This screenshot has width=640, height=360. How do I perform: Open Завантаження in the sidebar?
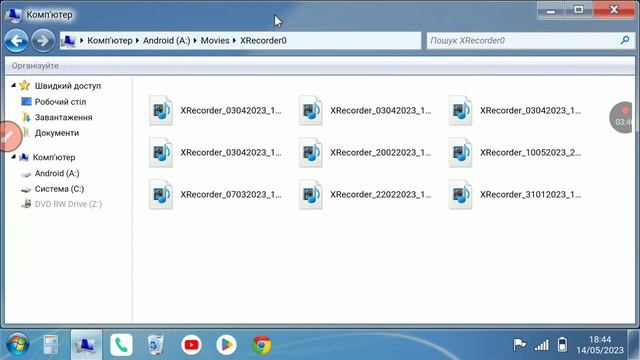click(63, 117)
